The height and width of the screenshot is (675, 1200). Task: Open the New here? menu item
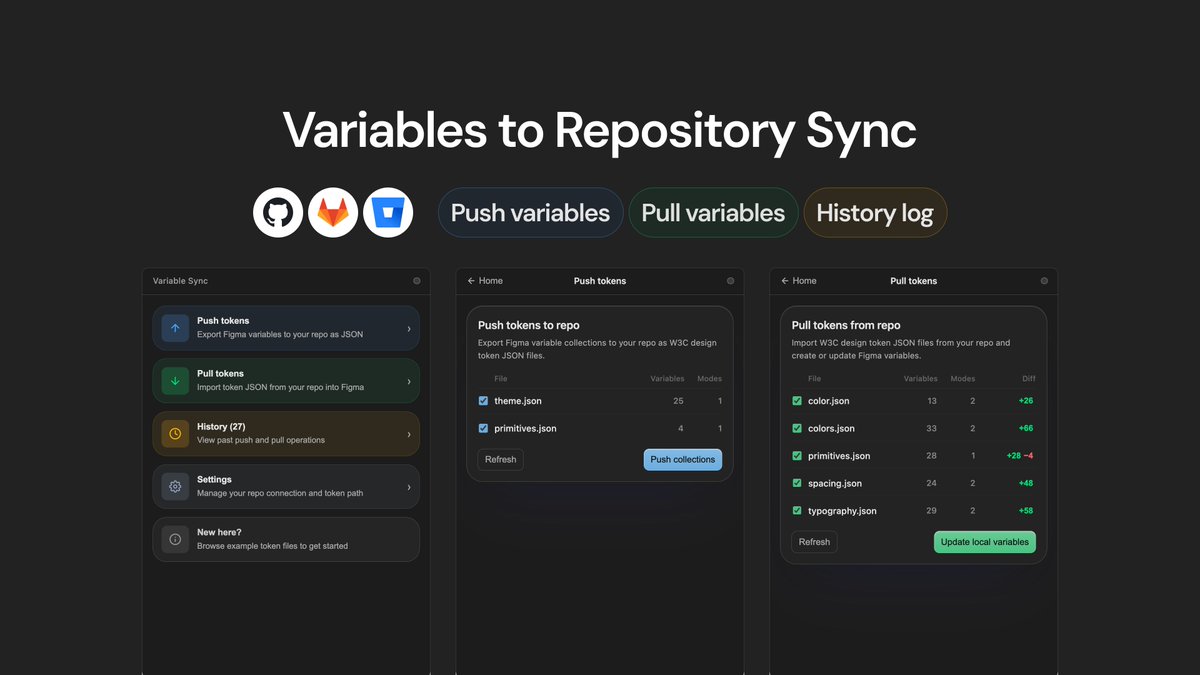286,540
